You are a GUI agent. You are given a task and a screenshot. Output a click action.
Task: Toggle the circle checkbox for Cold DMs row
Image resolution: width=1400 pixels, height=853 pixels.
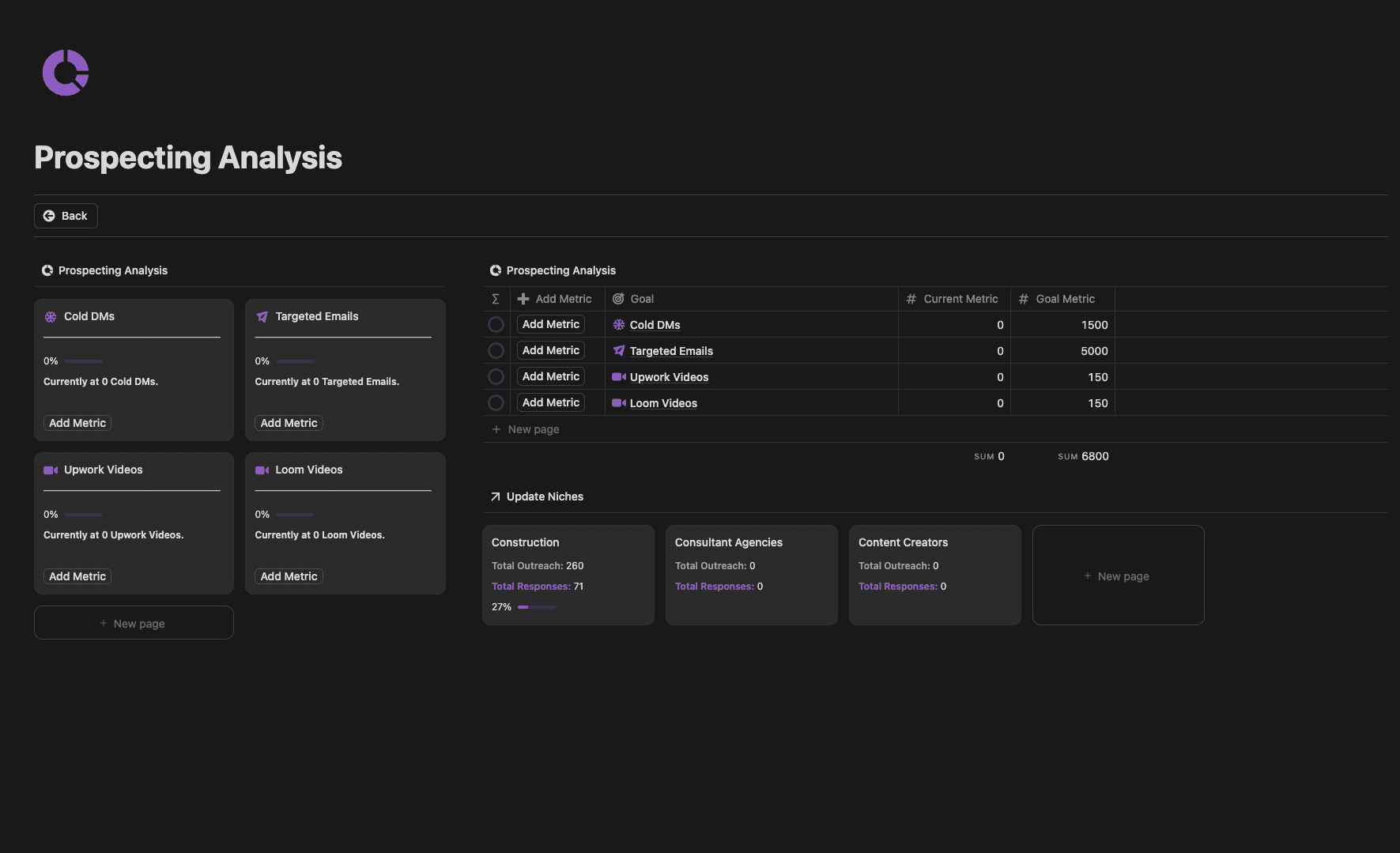tap(496, 324)
